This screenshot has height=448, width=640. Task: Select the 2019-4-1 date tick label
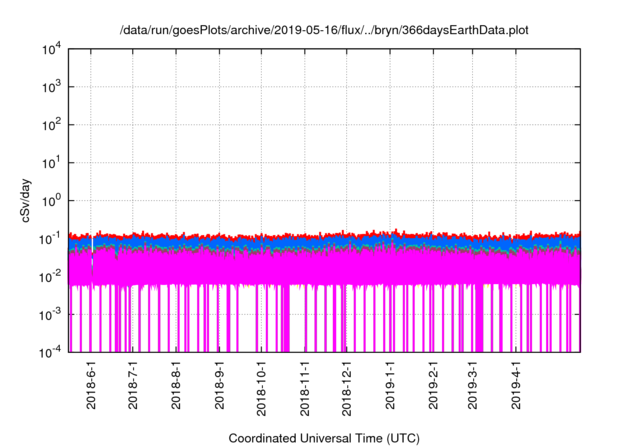click(515, 386)
